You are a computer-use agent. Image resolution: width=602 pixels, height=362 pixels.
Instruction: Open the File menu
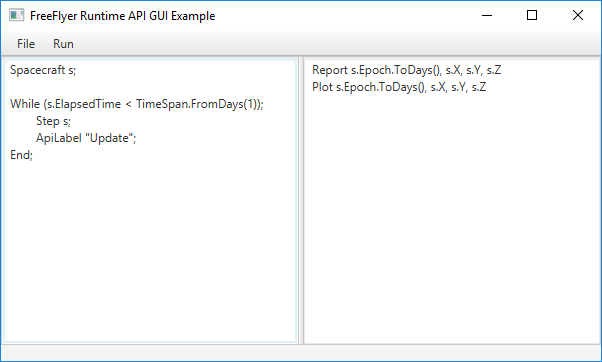(x=26, y=44)
